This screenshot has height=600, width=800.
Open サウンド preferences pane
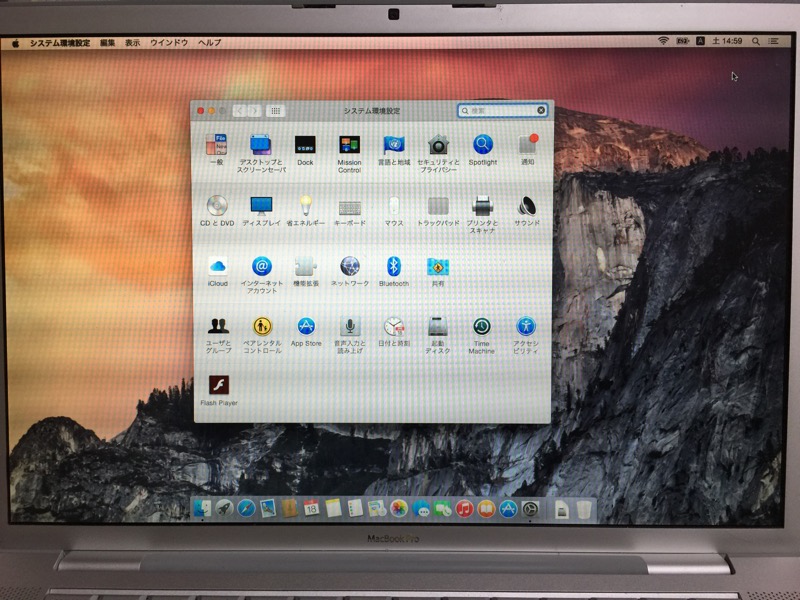527,211
